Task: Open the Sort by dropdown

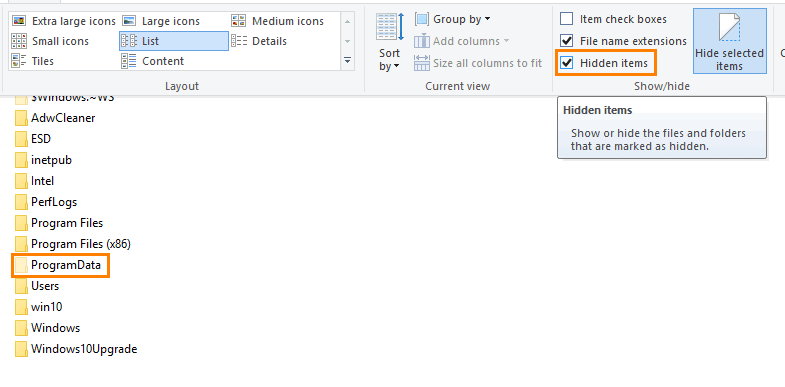Action: pyautogui.click(x=389, y=43)
